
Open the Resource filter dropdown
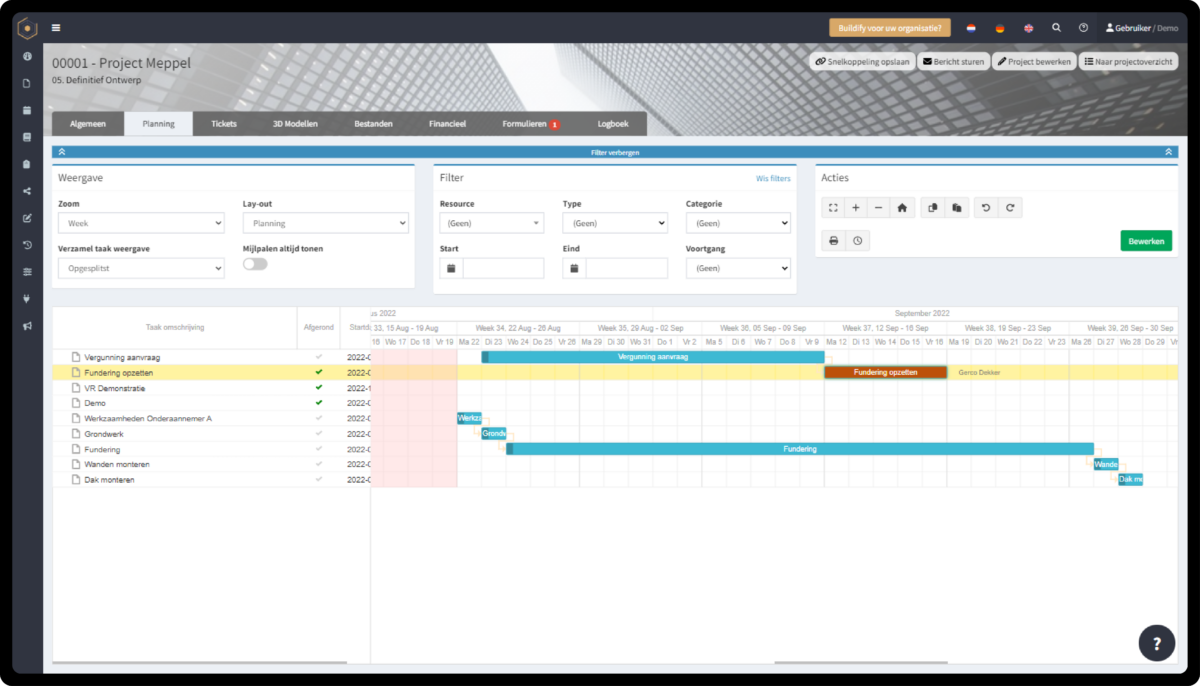point(492,222)
